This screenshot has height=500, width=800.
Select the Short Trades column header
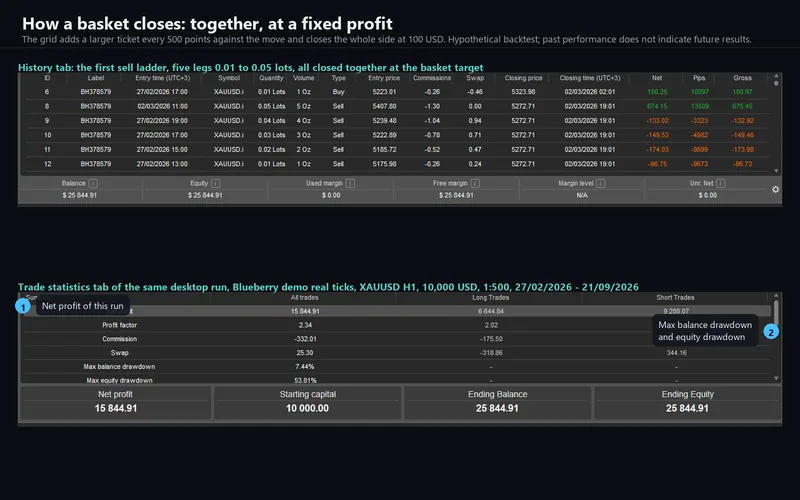pyautogui.click(x=675, y=297)
